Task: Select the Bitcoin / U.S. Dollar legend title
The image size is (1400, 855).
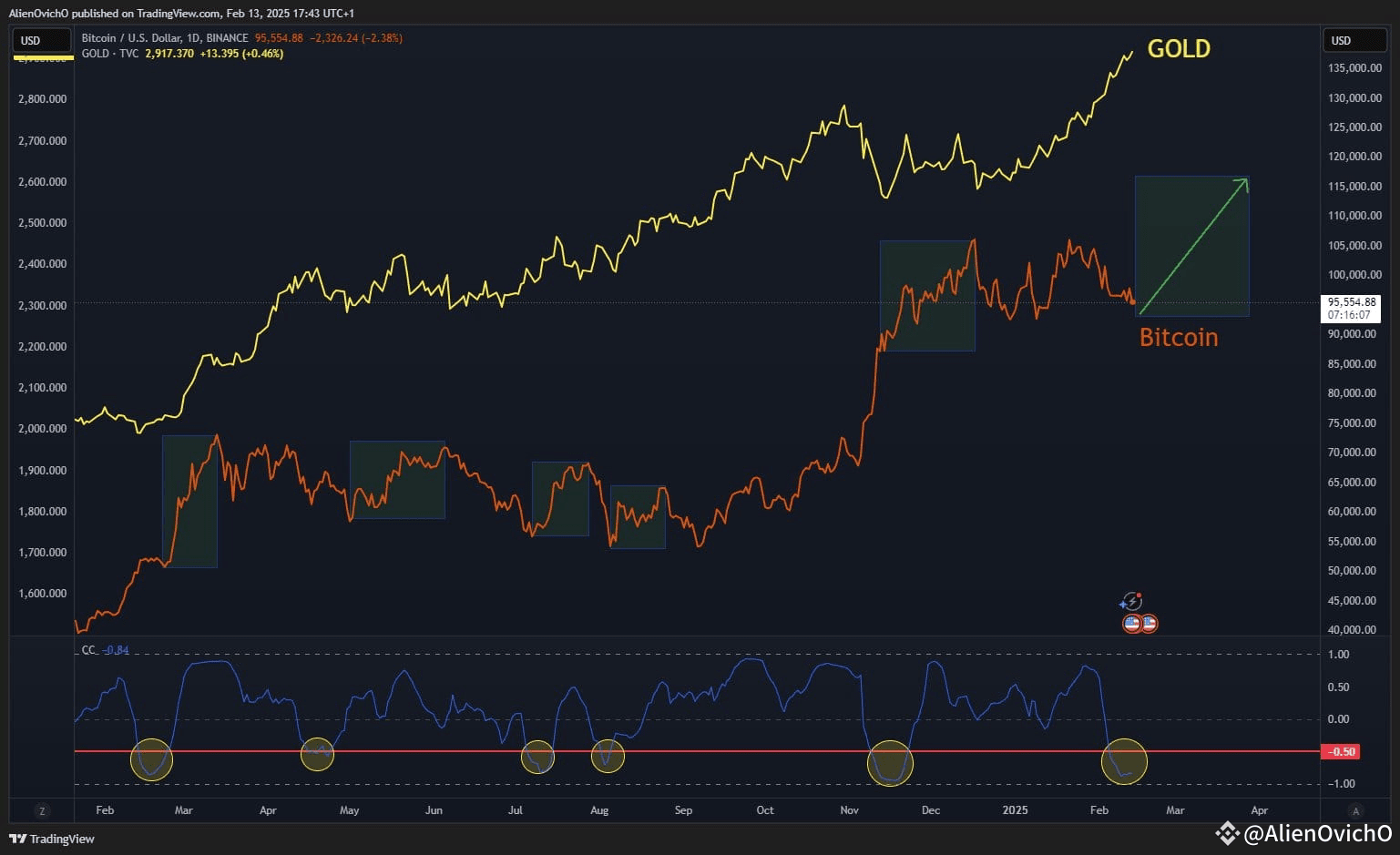Action: pyautogui.click(x=165, y=38)
